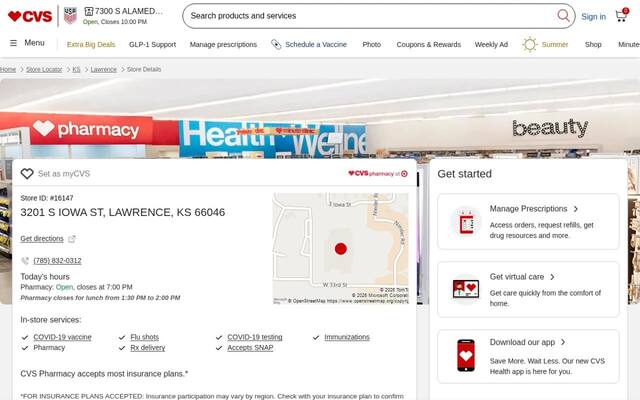640x400 pixels.
Task: Open Manage prescriptions nav item
Action: click(x=223, y=44)
